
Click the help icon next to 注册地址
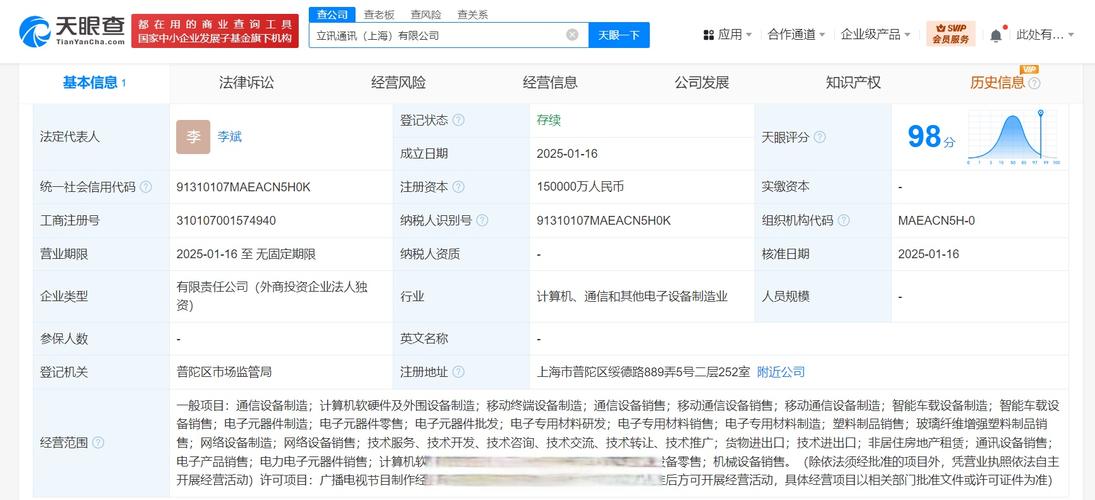click(x=458, y=372)
